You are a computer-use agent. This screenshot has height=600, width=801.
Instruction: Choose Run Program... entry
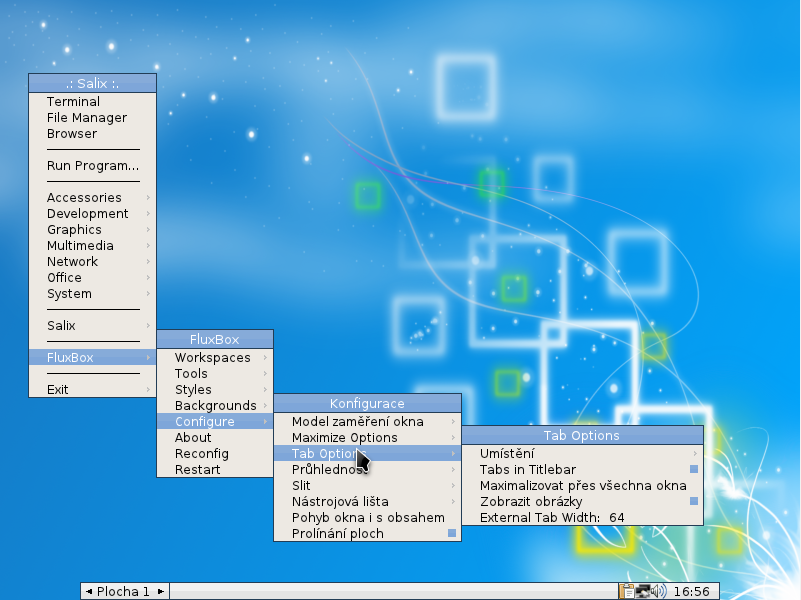(x=92, y=166)
